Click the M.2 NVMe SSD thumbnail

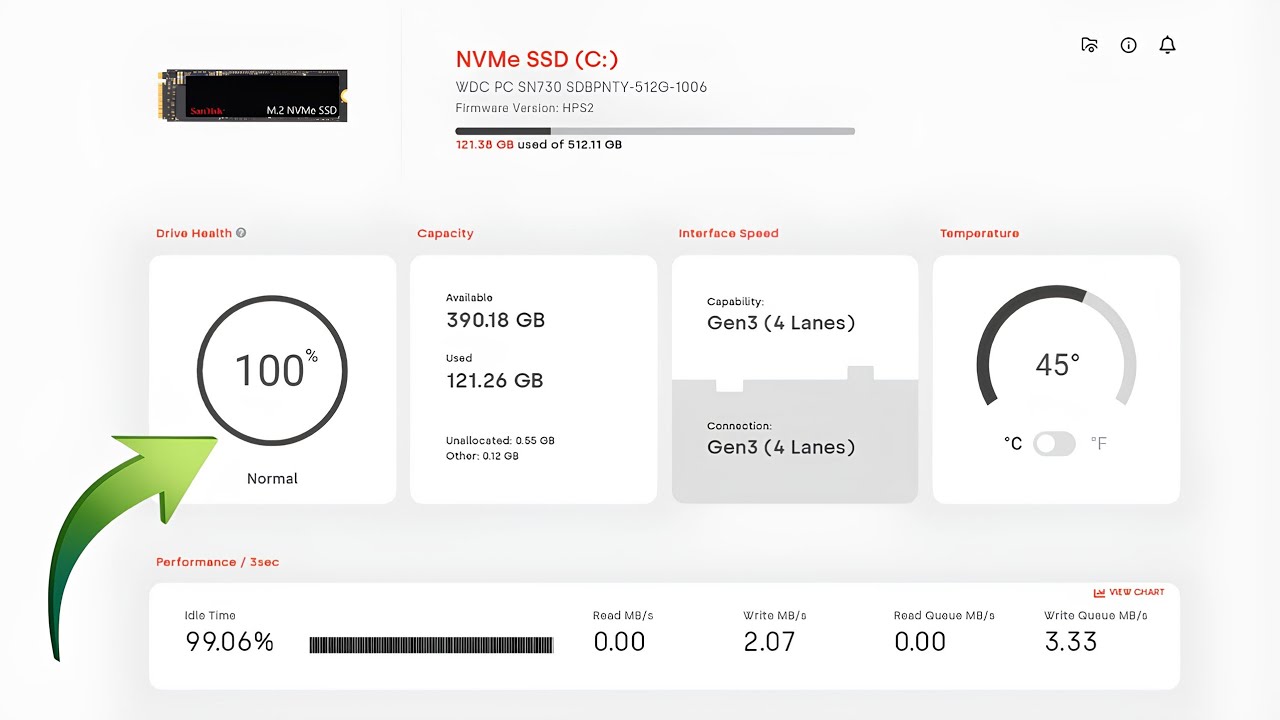pos(254,95)
